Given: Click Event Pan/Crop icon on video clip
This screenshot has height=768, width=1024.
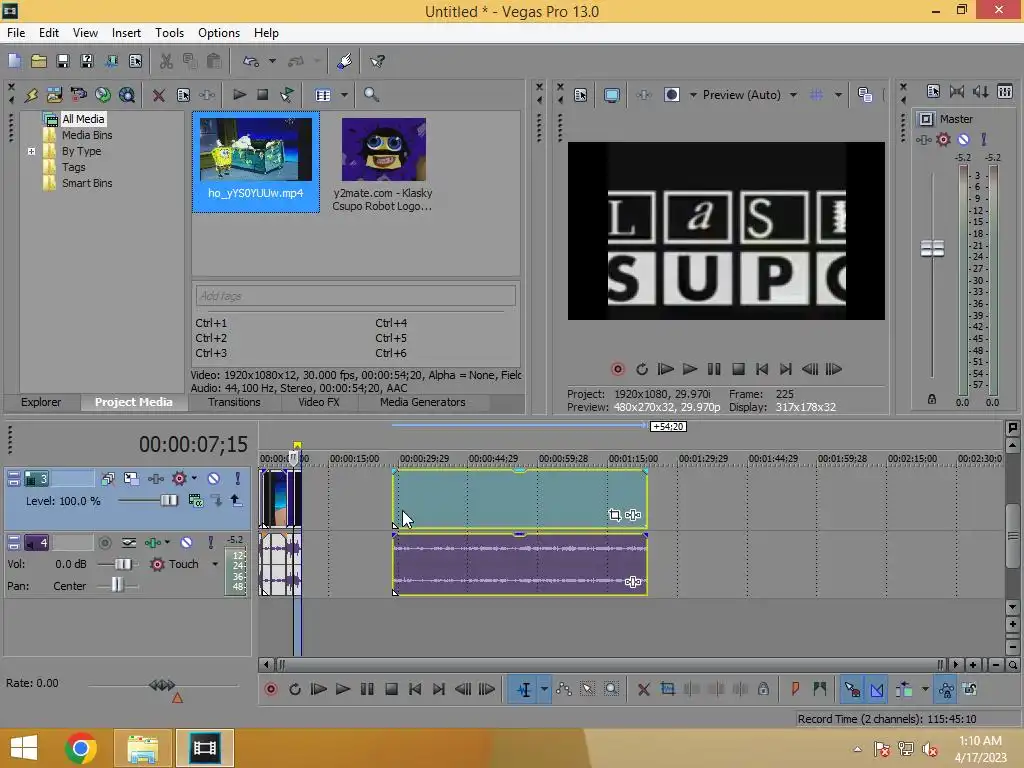Looking at the screenshot, I should (615, 515).
